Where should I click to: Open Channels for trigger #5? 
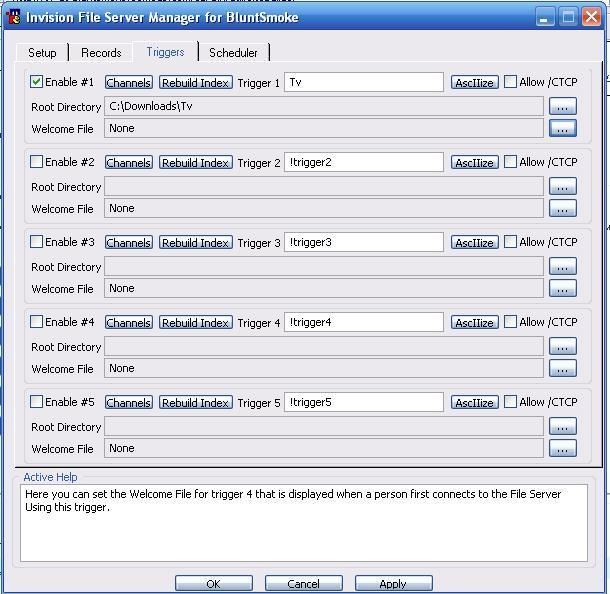click(x=129, y=403)
